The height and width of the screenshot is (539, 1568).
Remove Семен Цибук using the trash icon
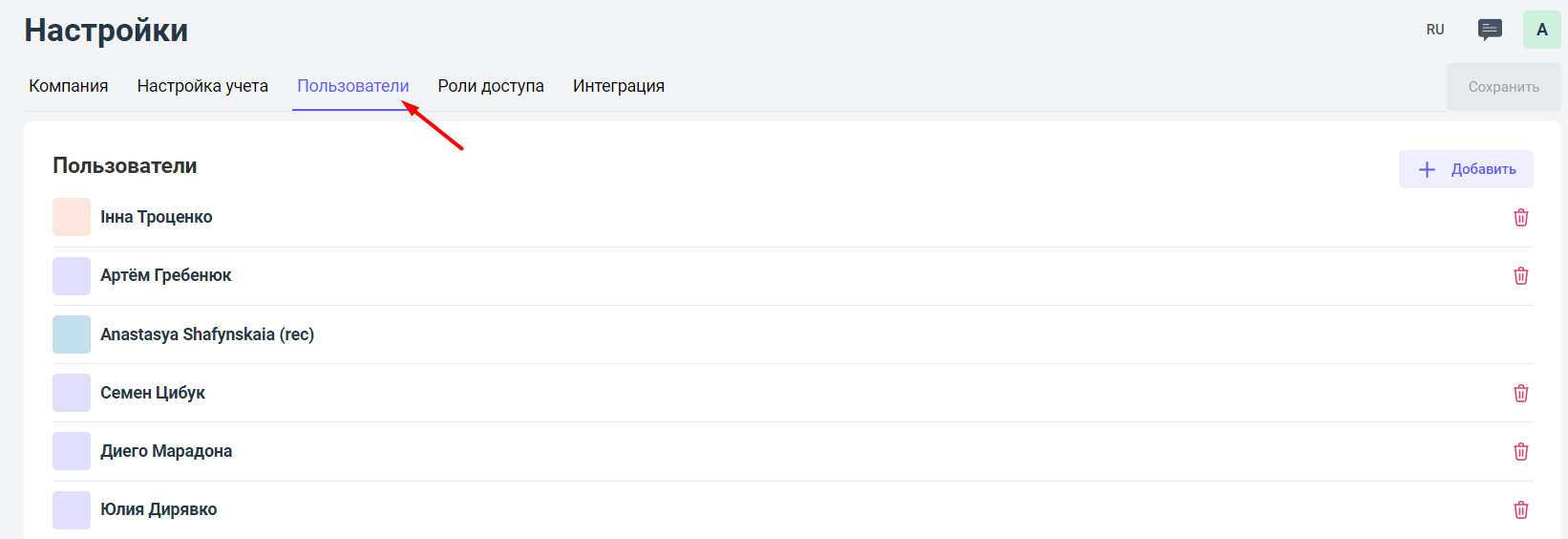(1520, 394)
